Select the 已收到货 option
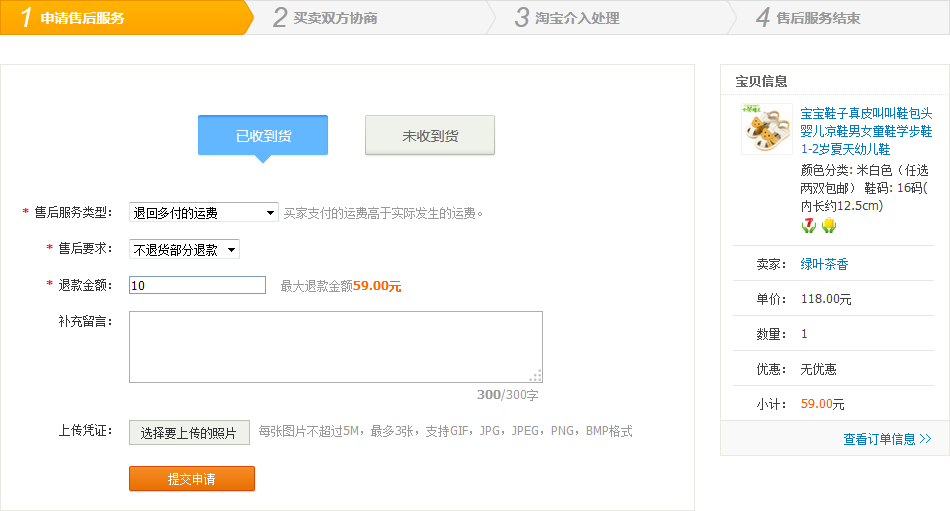950x511 pixels. (263, 135)
